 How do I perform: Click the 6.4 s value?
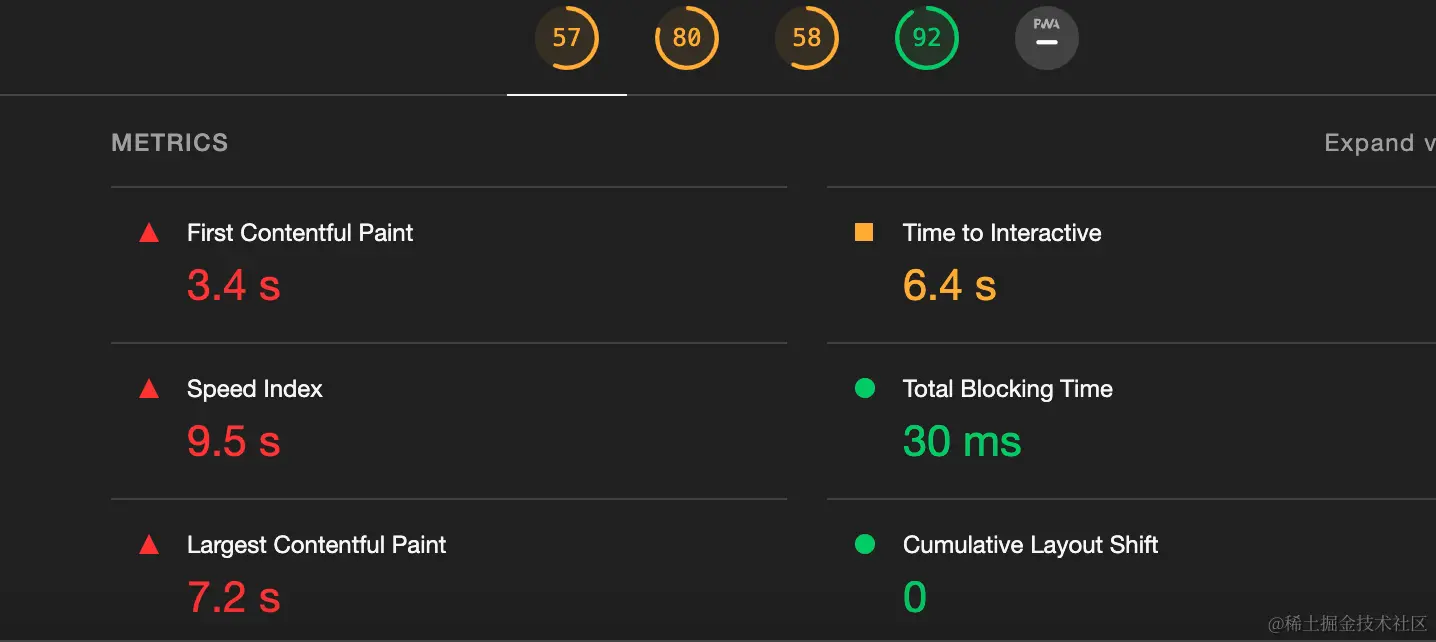point(950,286)
